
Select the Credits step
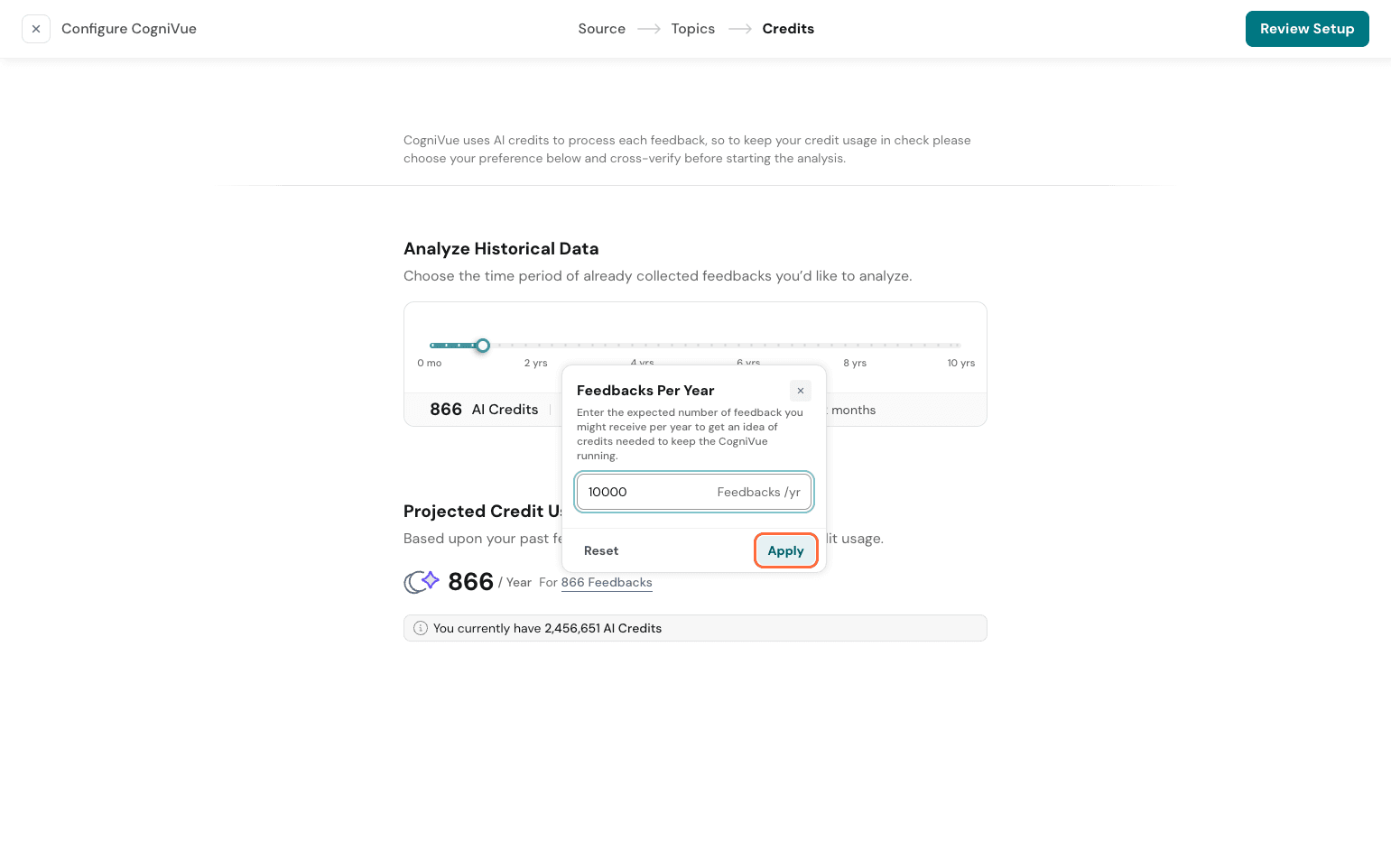(x=787, y=29)
